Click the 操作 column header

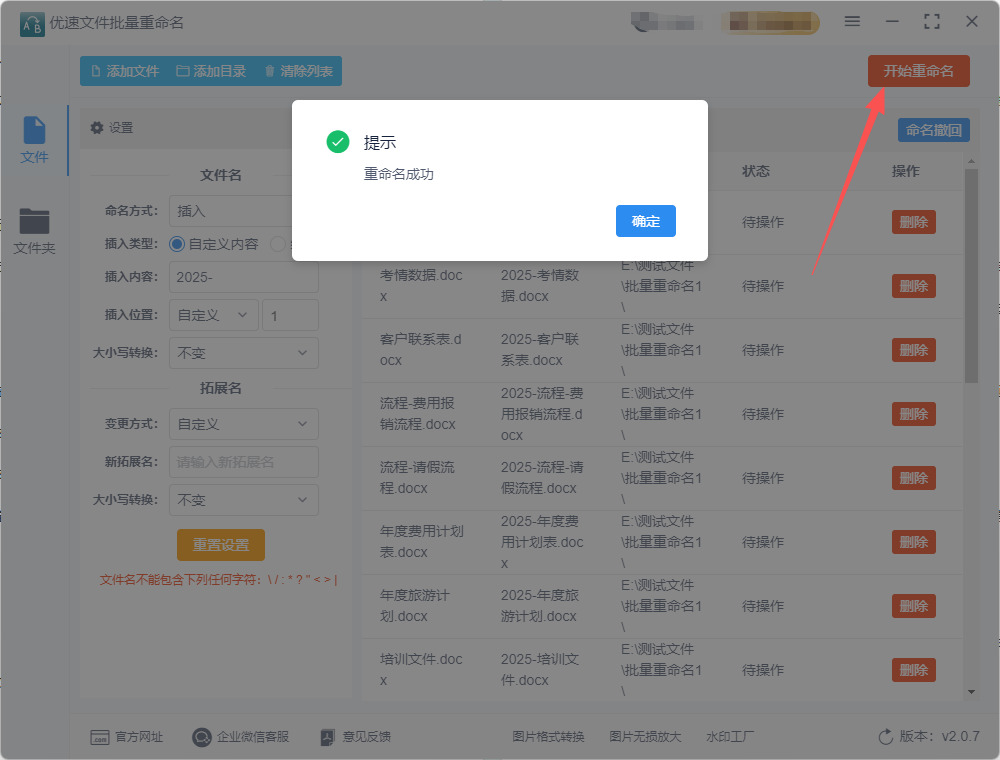[906, 171]
